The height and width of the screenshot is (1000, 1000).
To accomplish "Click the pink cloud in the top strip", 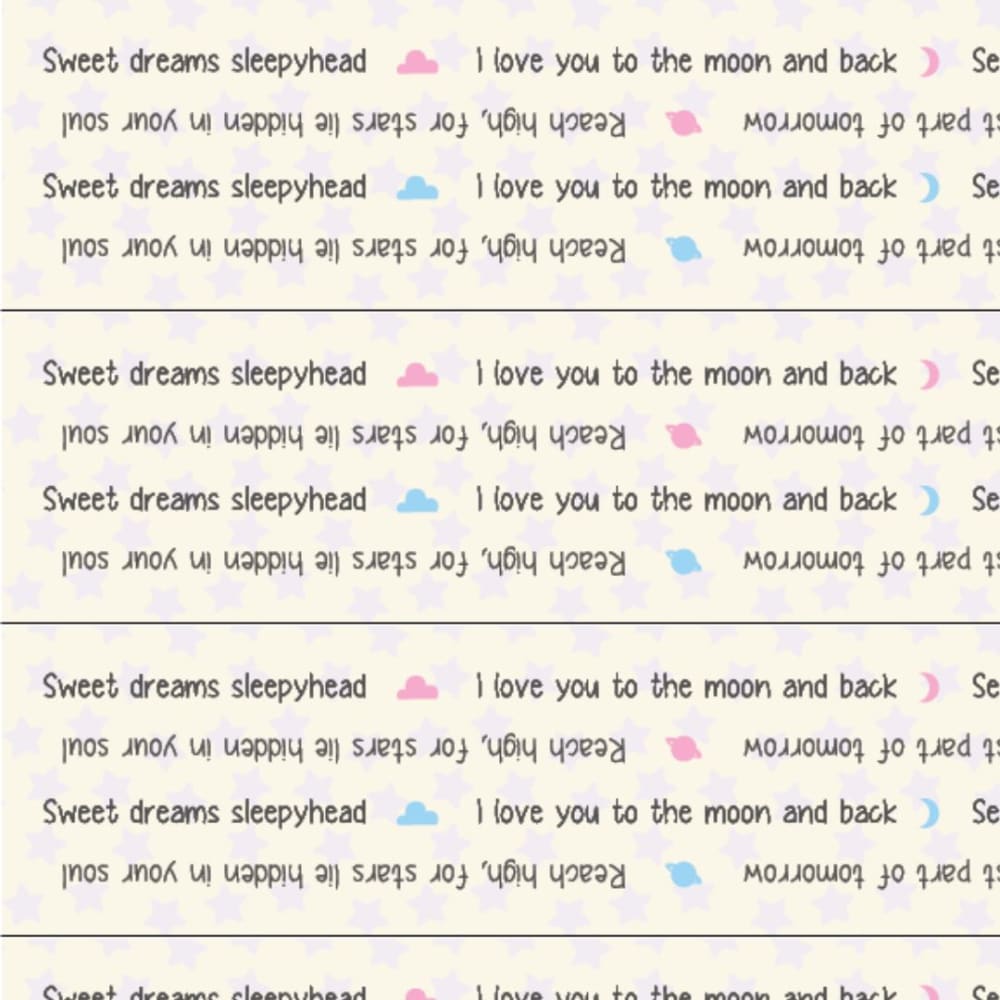I will click(417, 63).
